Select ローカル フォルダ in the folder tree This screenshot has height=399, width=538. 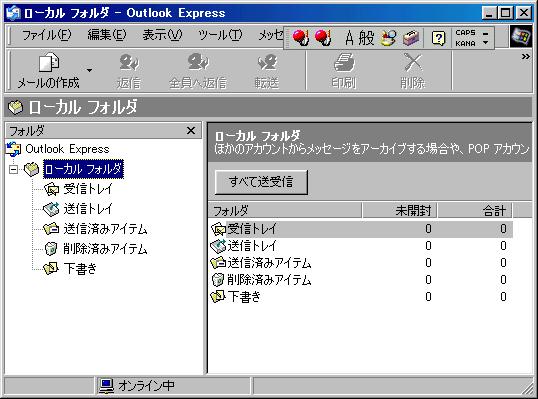(83, 169)
